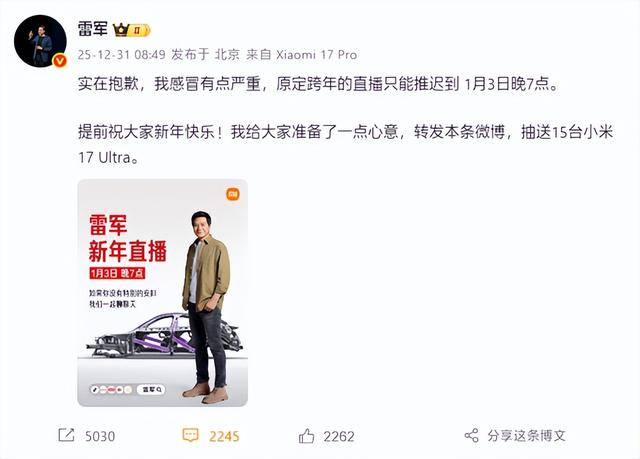The image size is (640, 459).
Task: Open the 雷军新年直播 poster image
Action: [x=162, y=293]
